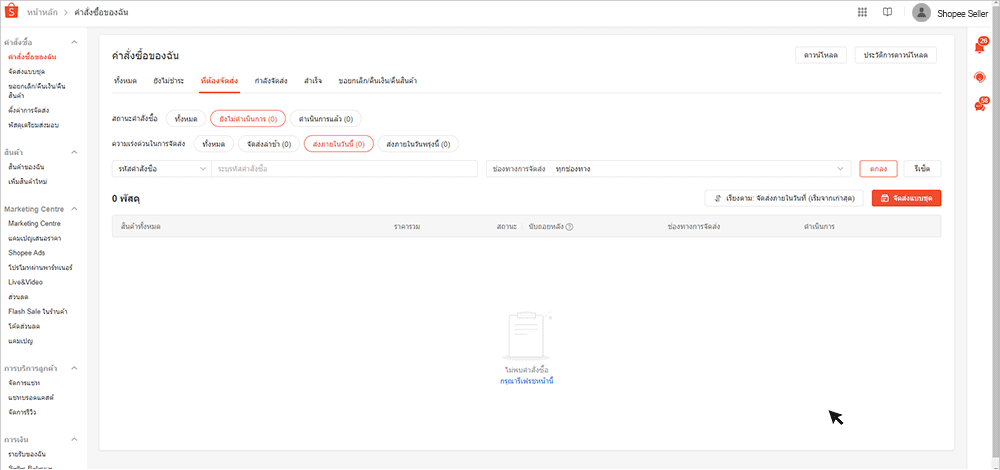Open the notifications bell with badge 26
1000x470 pixels.
[x=980, y=47]
